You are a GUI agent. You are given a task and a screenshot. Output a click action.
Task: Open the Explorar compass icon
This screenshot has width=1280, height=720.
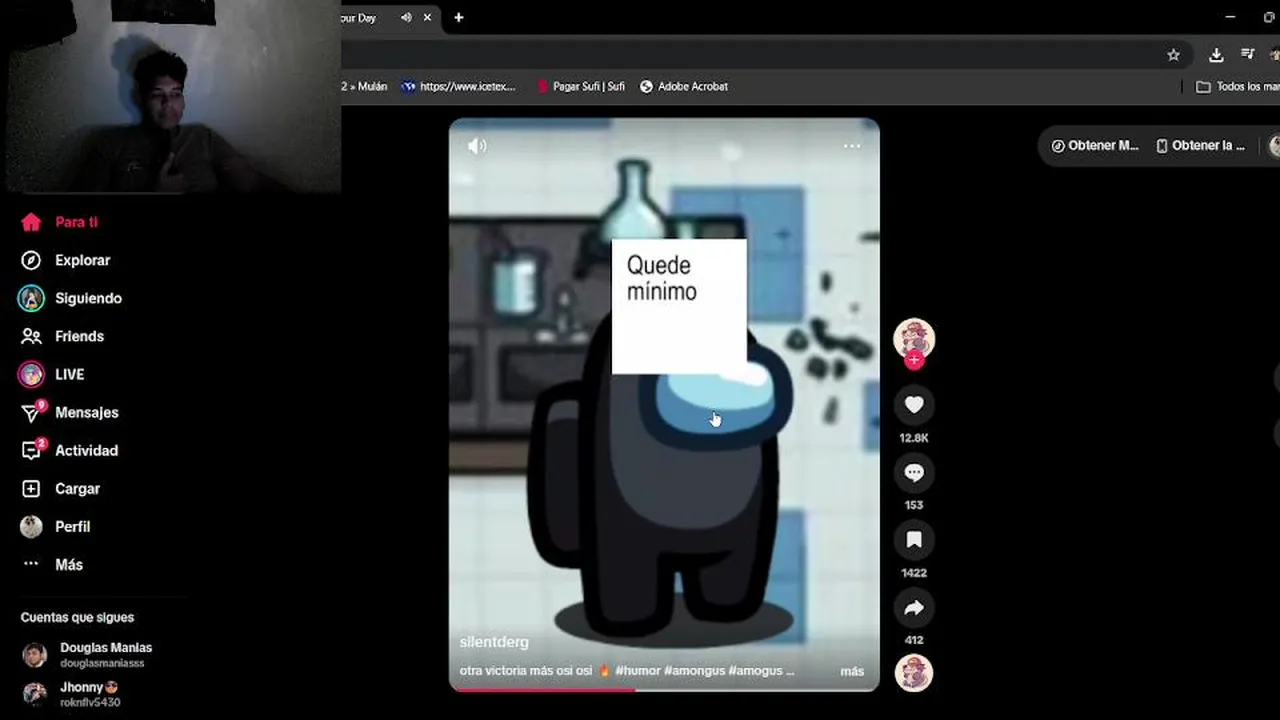(31, 260)
